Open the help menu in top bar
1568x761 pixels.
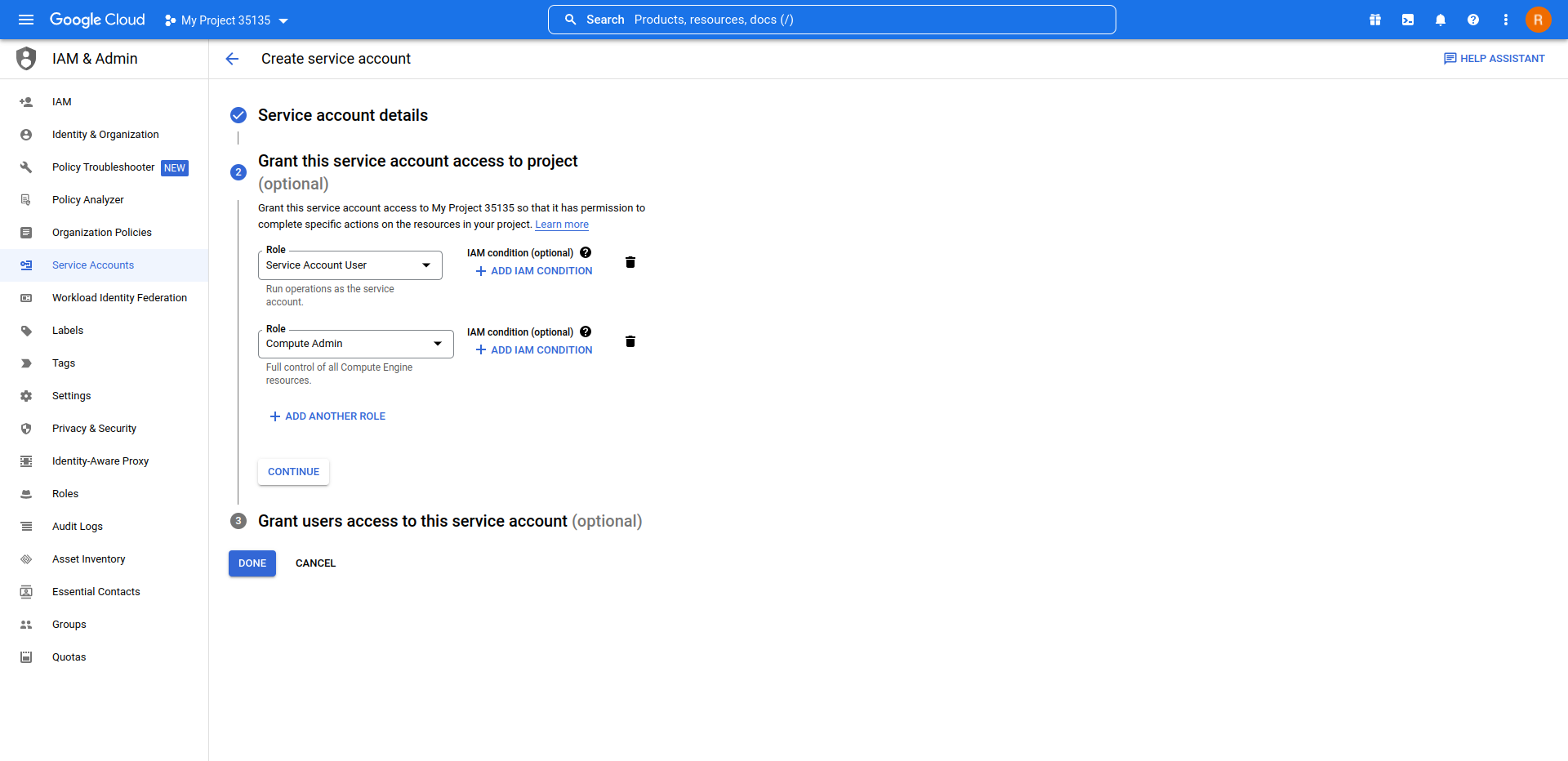pos(1472,19)
